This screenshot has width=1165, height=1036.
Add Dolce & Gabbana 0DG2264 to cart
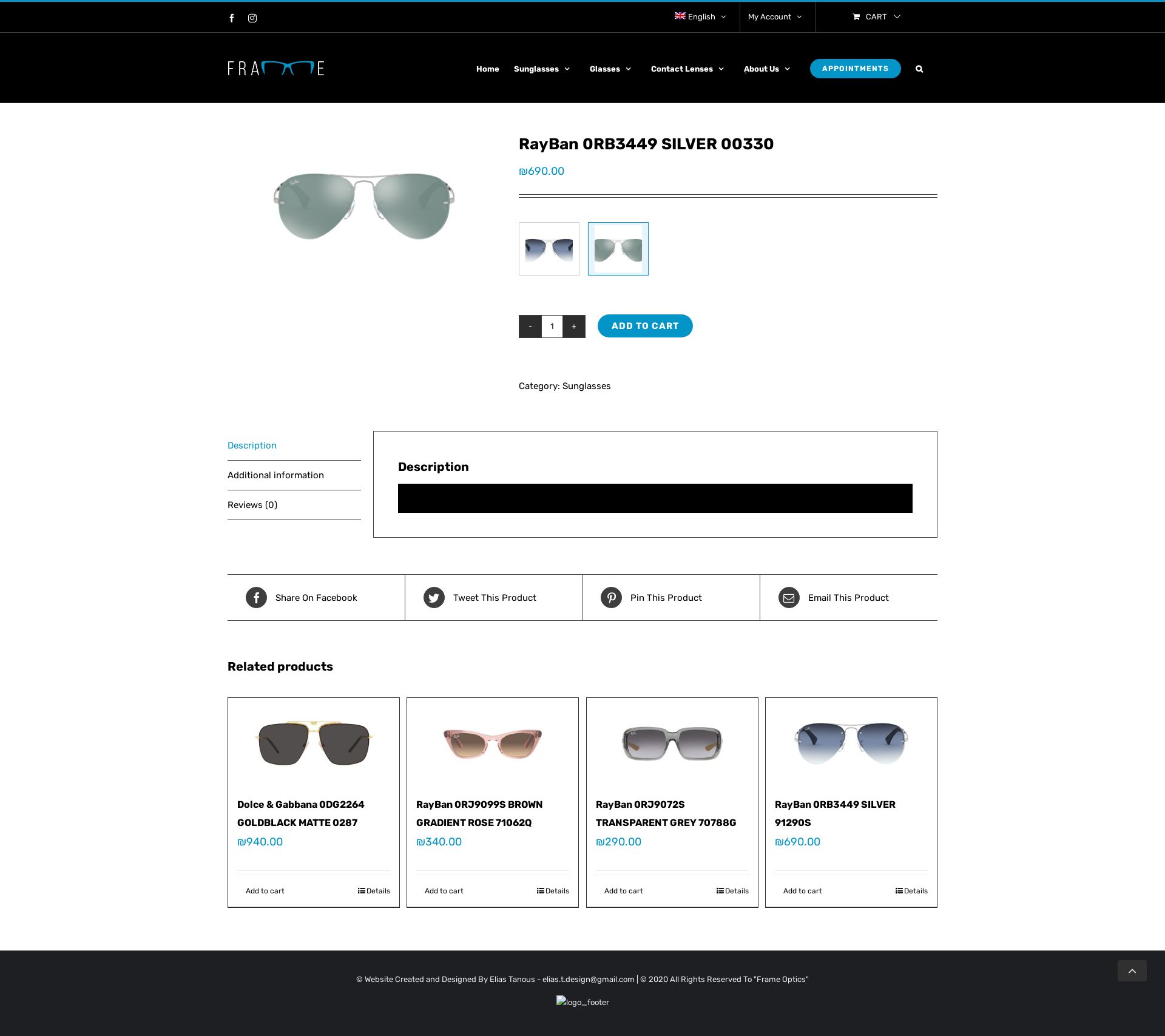265,891
